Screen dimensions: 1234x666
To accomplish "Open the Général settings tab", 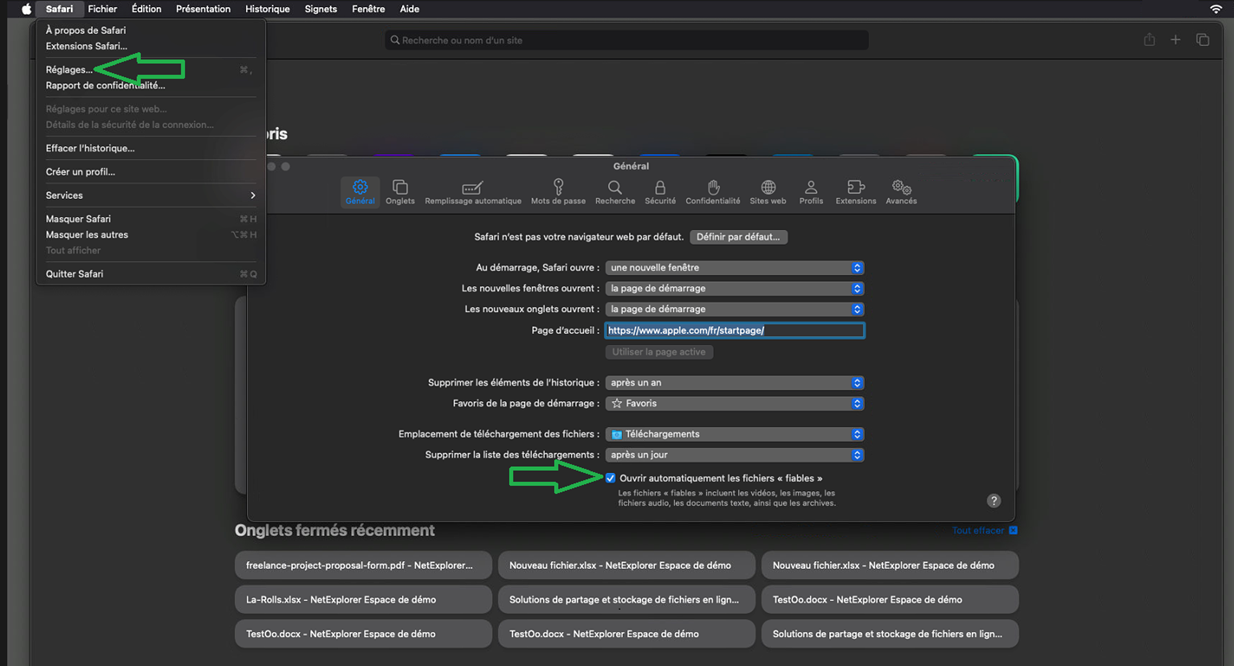I will pyautogui.click(x=360, y=192).
